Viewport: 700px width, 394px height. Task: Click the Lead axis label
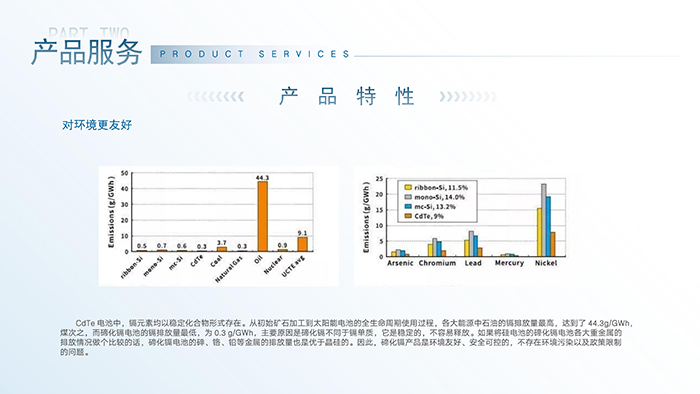(473, 263)
